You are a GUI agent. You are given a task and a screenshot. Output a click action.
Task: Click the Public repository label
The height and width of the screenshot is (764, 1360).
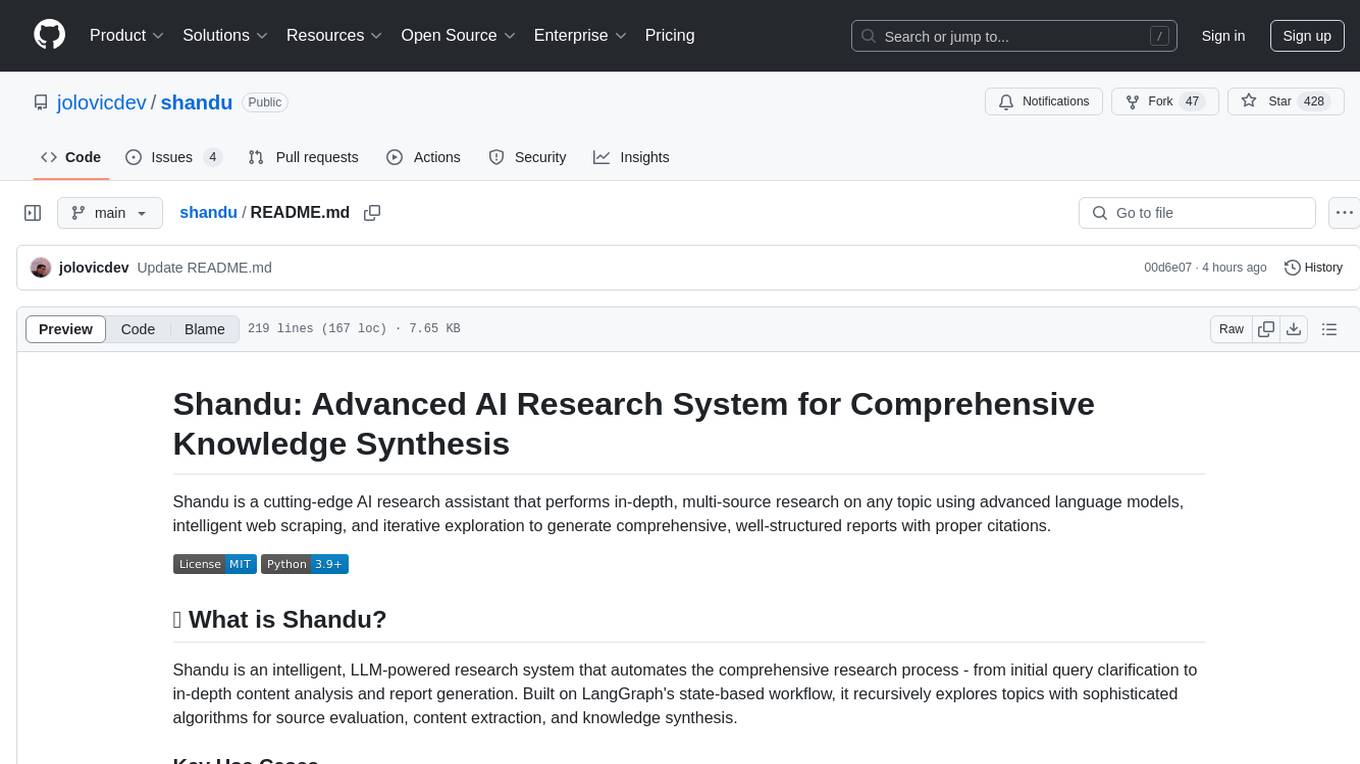pos(265,102)
